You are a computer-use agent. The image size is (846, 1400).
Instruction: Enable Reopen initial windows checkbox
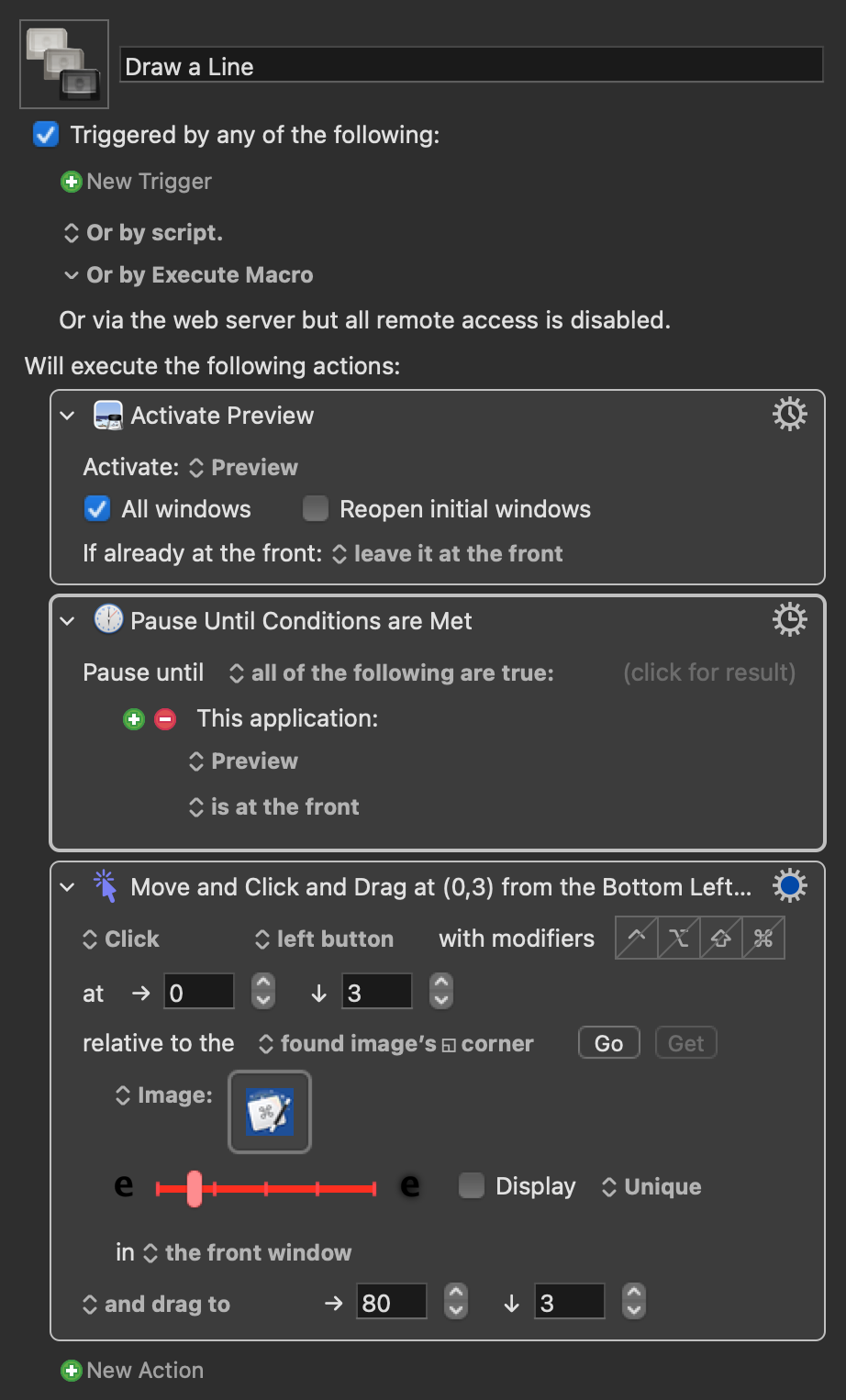tap(316, 508)
